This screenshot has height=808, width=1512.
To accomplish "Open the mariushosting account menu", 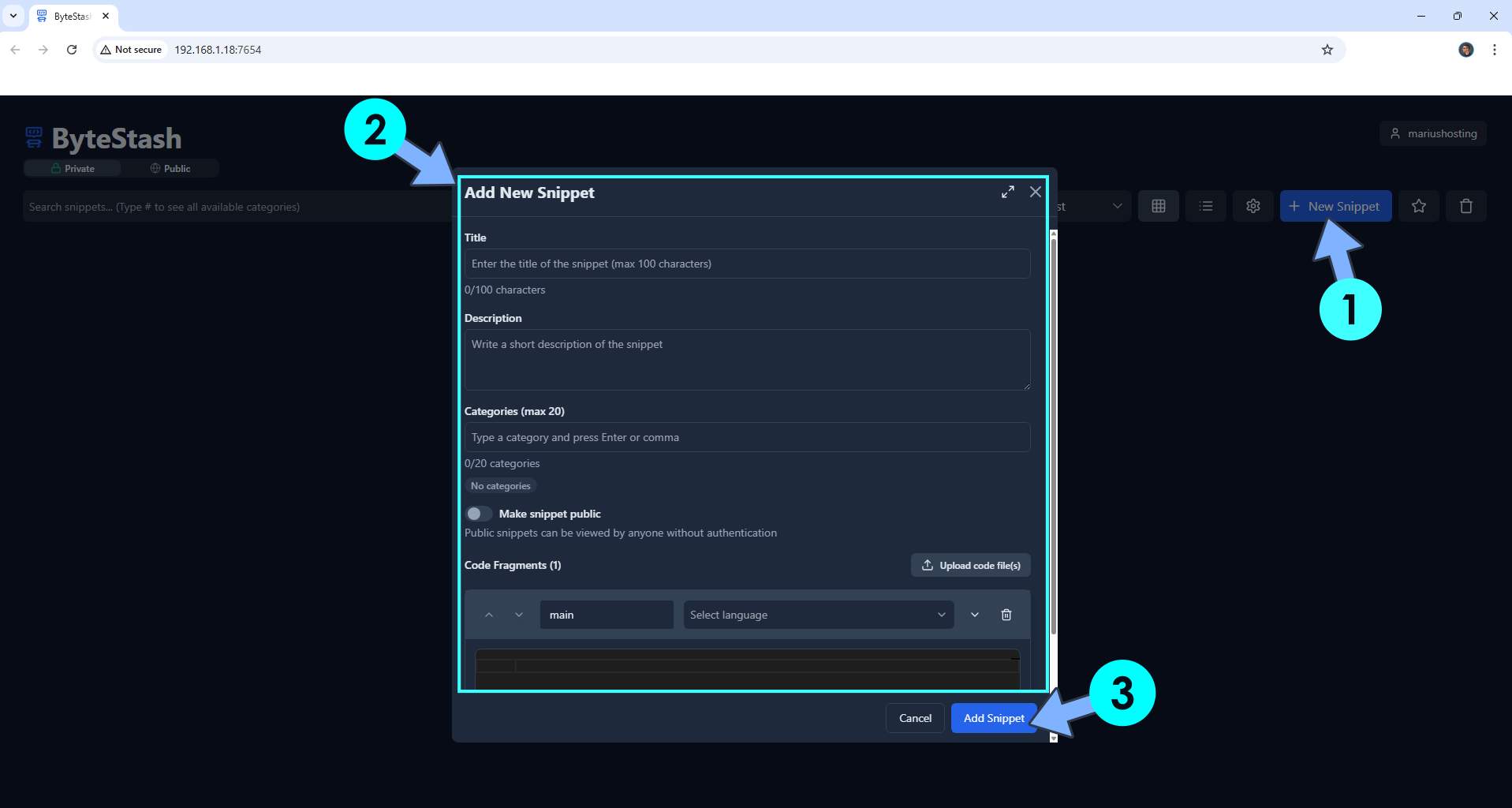I will (x=1433, y=133).
